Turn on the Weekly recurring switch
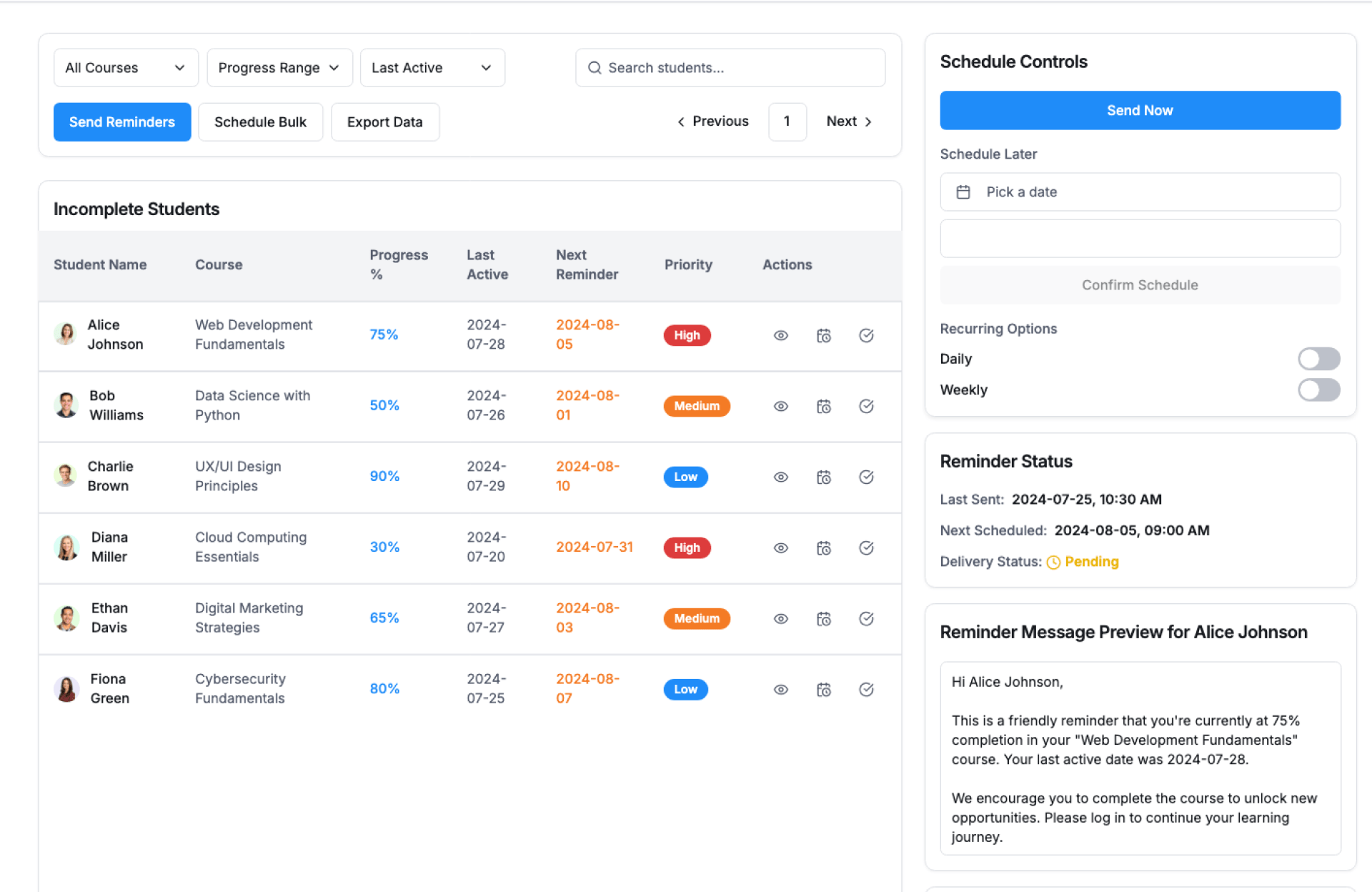This screenshot has height=892, width=1372. point(1318,390)
